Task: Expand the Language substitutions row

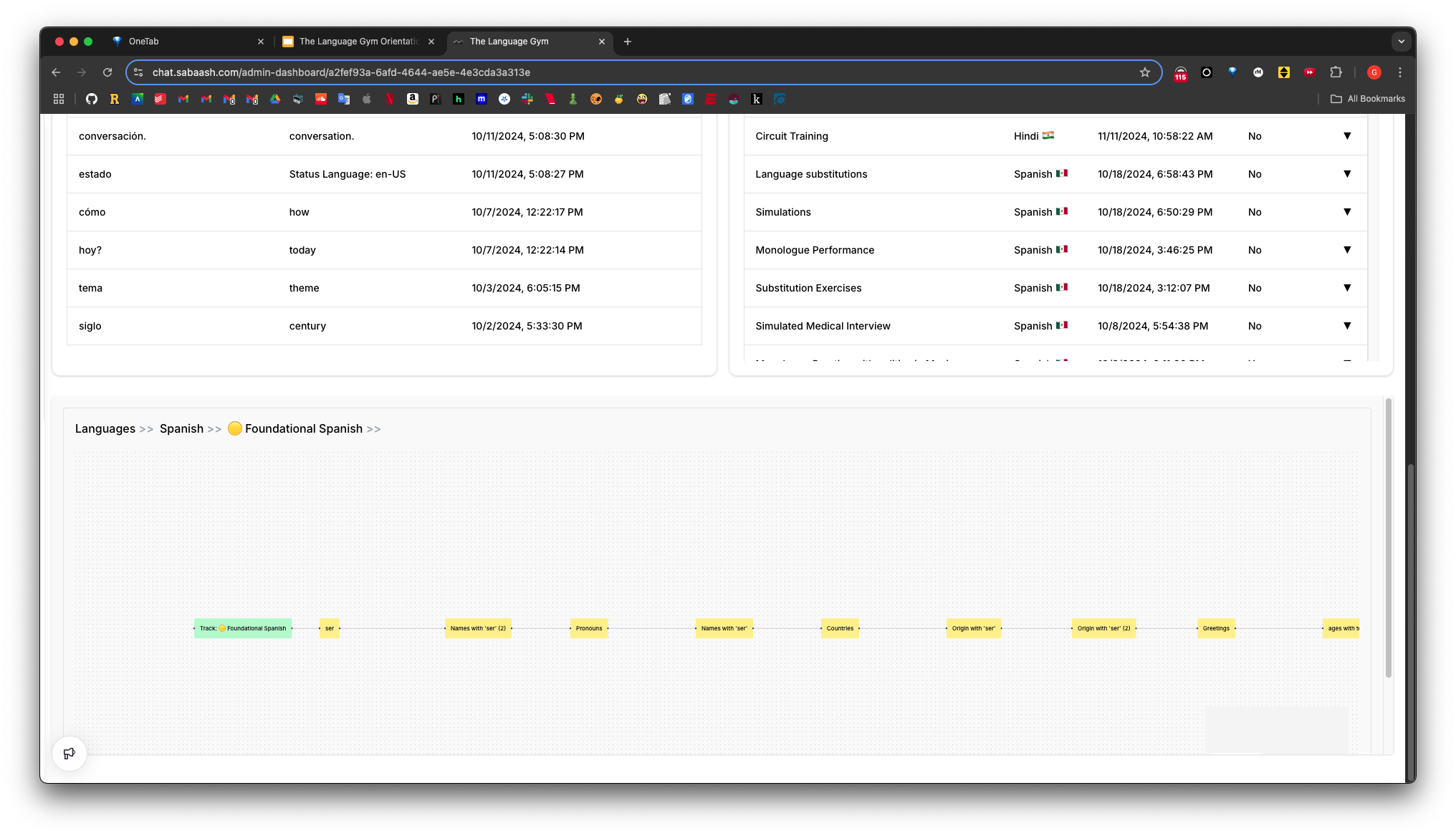Action: pos(1347,174)
